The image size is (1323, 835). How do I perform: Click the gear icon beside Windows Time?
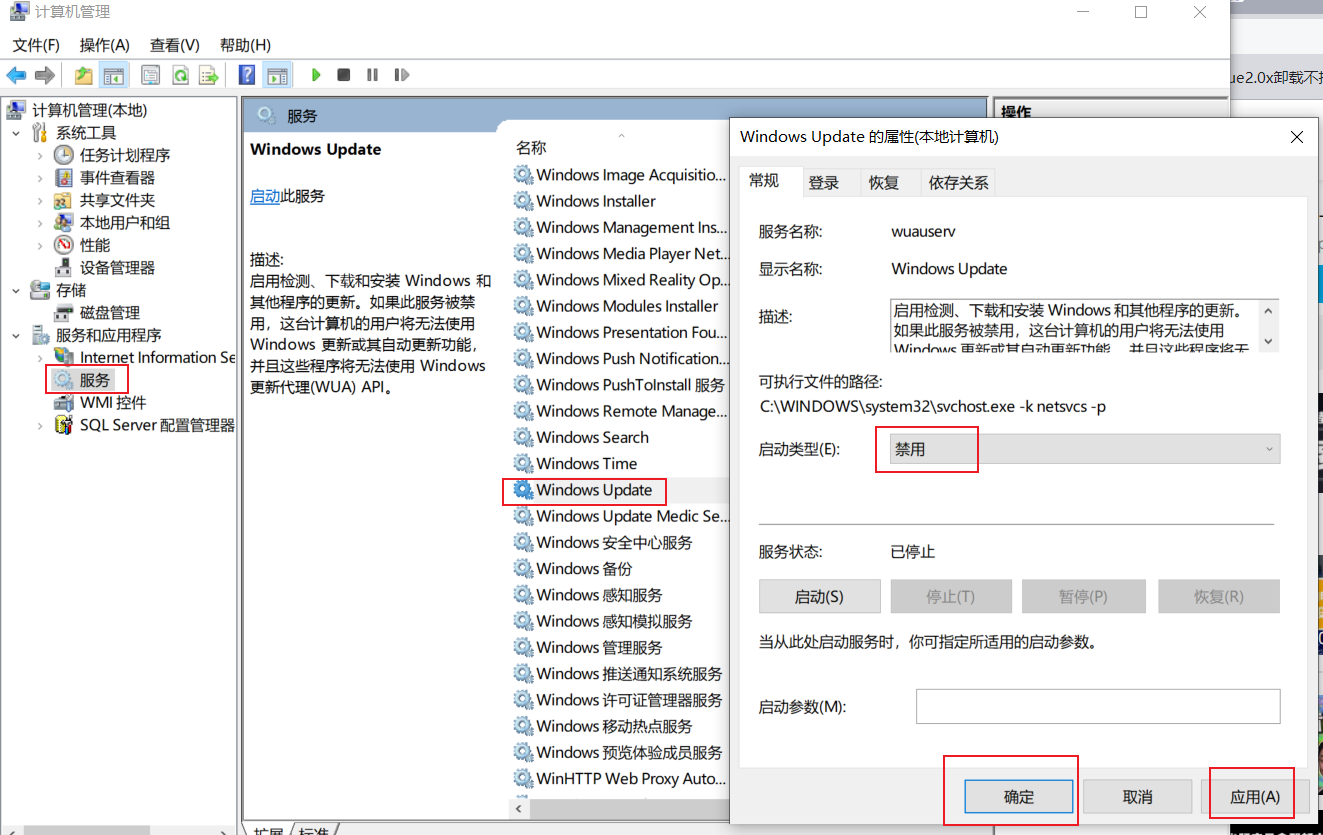(523, 463)
